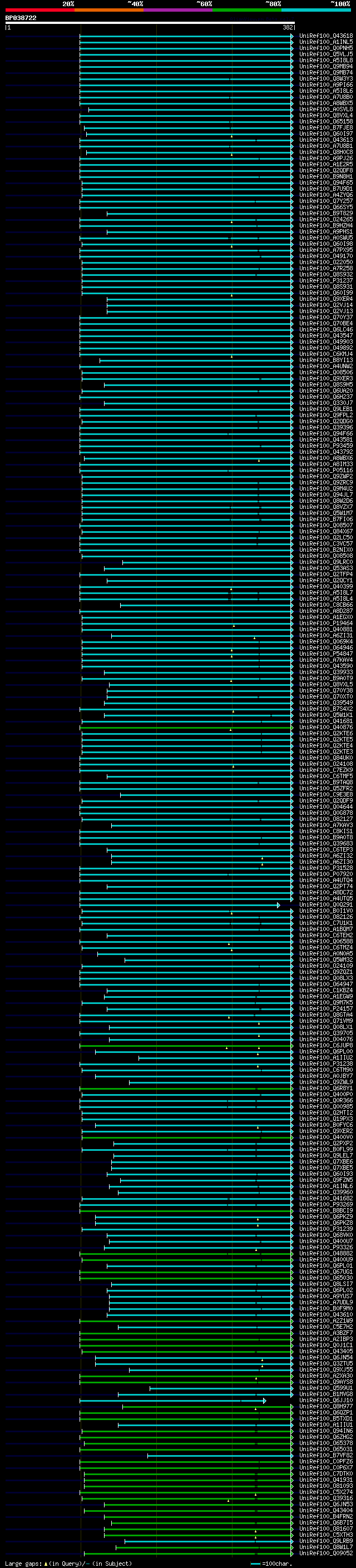Click the orange ~40% identity legend segment
356x1568 pixels.
pos(109,10)
